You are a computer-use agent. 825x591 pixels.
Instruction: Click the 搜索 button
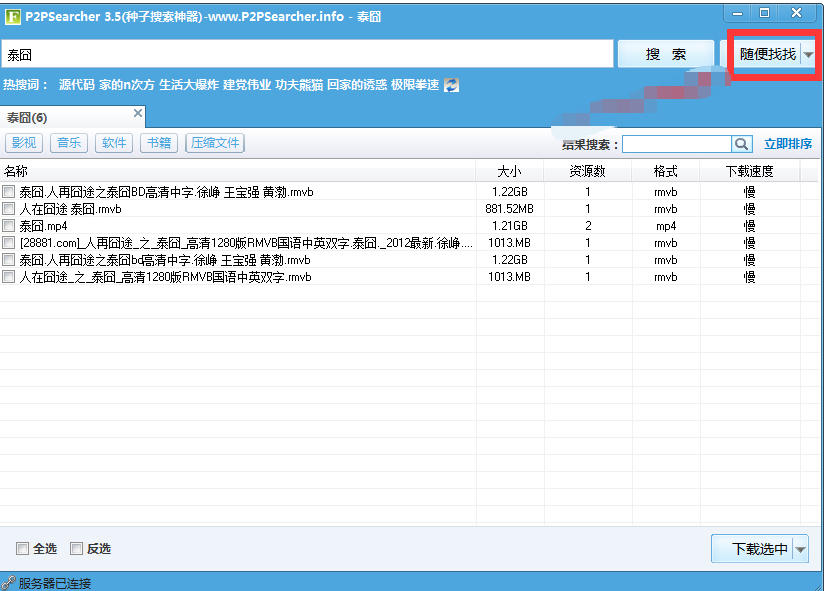pyautogui.click(x=665, y=54)
